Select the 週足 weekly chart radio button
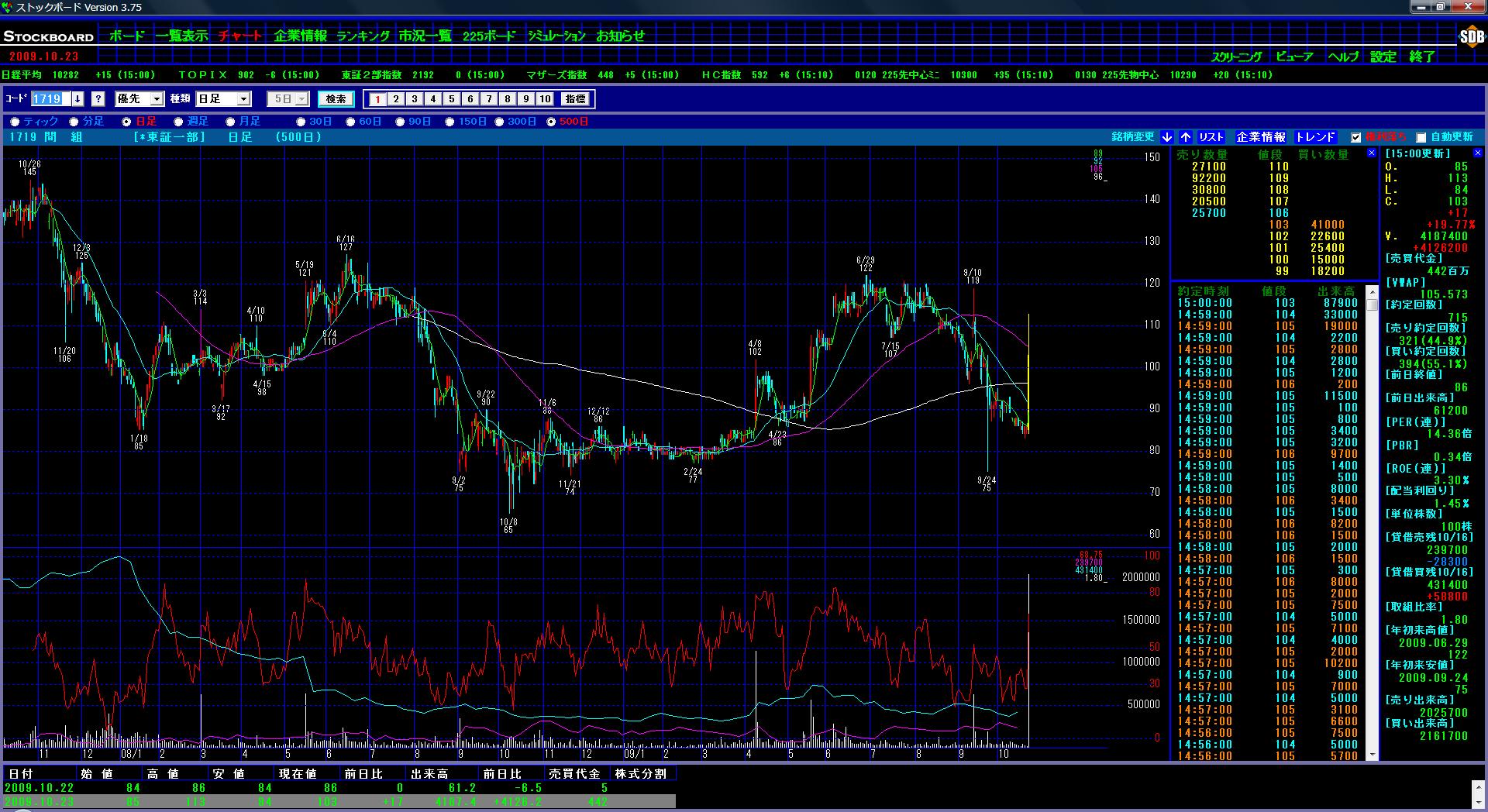 coord(179,122)
